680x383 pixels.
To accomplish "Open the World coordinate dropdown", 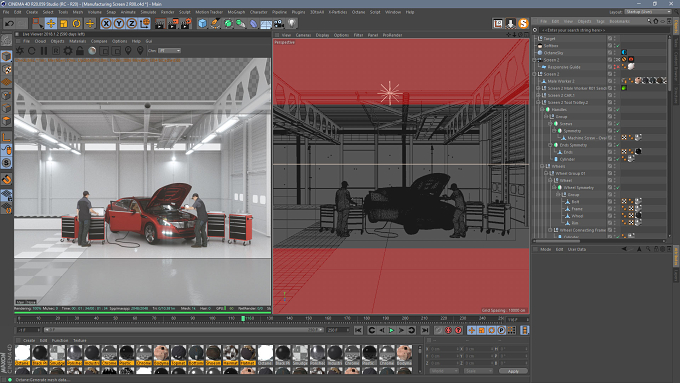I will 444,371.
